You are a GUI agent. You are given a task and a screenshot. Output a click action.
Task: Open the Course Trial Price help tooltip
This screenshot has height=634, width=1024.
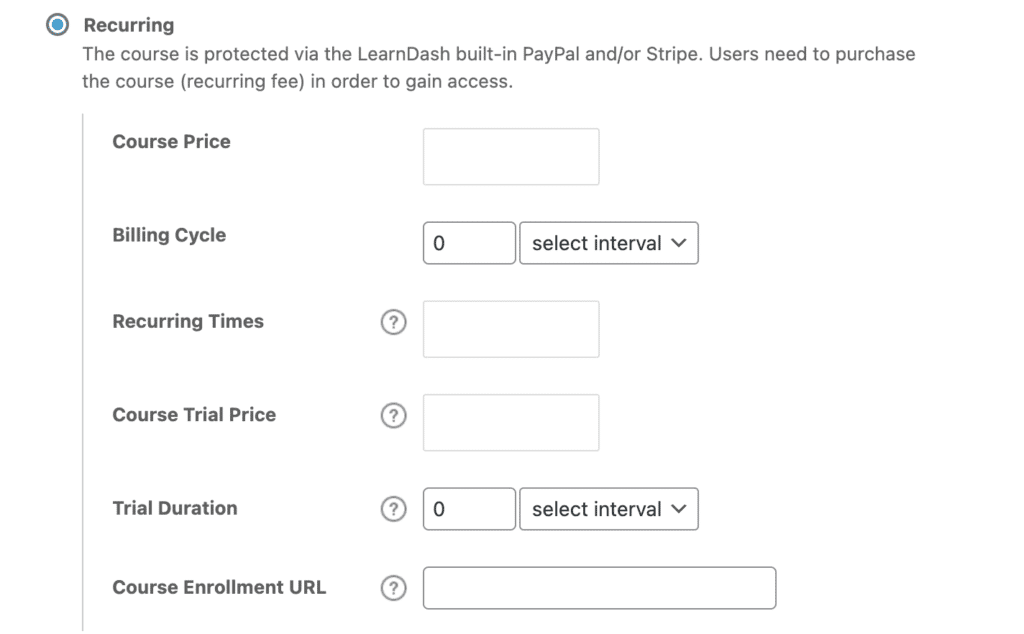coord(393,415)
